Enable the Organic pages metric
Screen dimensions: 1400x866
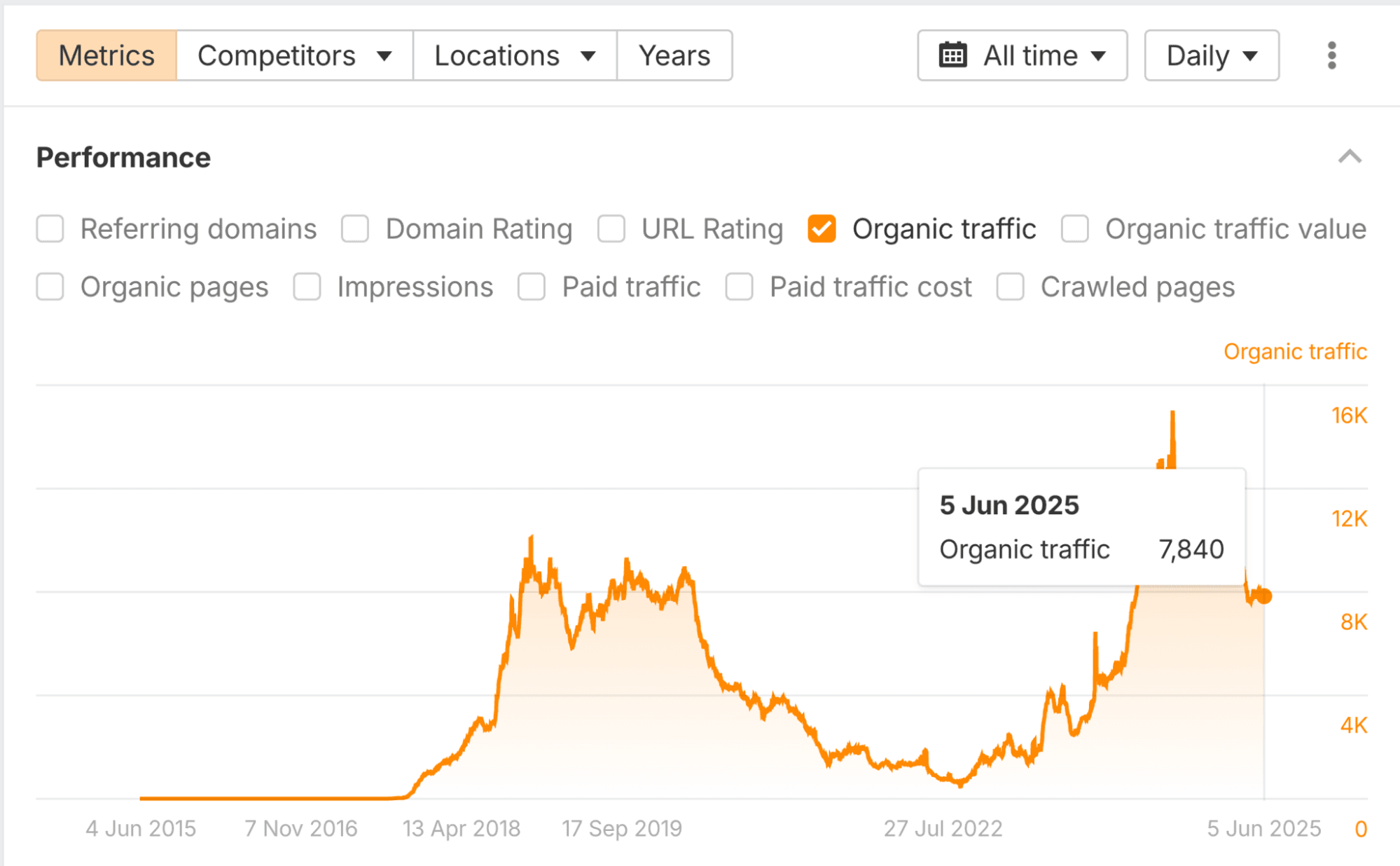pyautogui.click(x=50, y=287)
